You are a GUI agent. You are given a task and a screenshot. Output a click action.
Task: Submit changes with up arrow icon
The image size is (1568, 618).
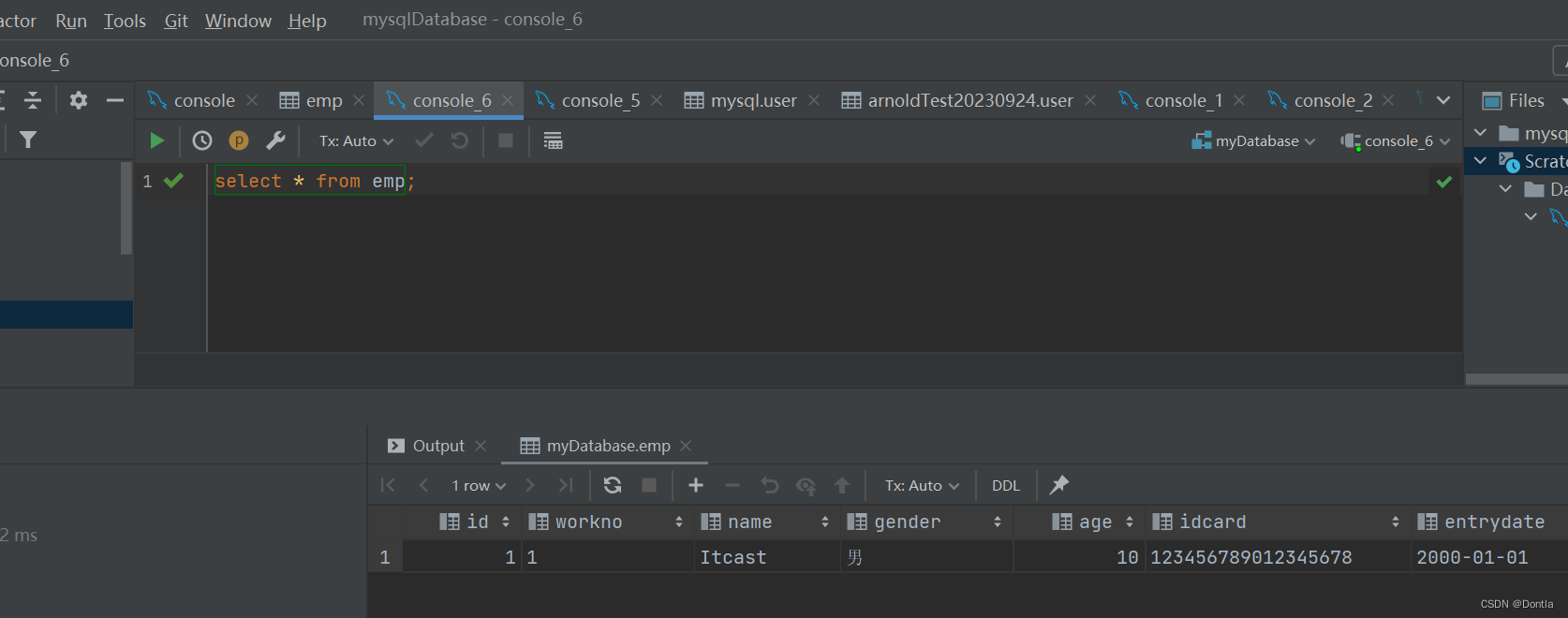(x=842, y=485)
